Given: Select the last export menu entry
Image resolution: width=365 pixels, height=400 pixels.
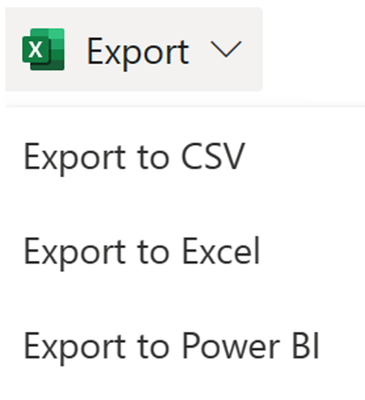Looking at the screenshot, I should 171,346.
